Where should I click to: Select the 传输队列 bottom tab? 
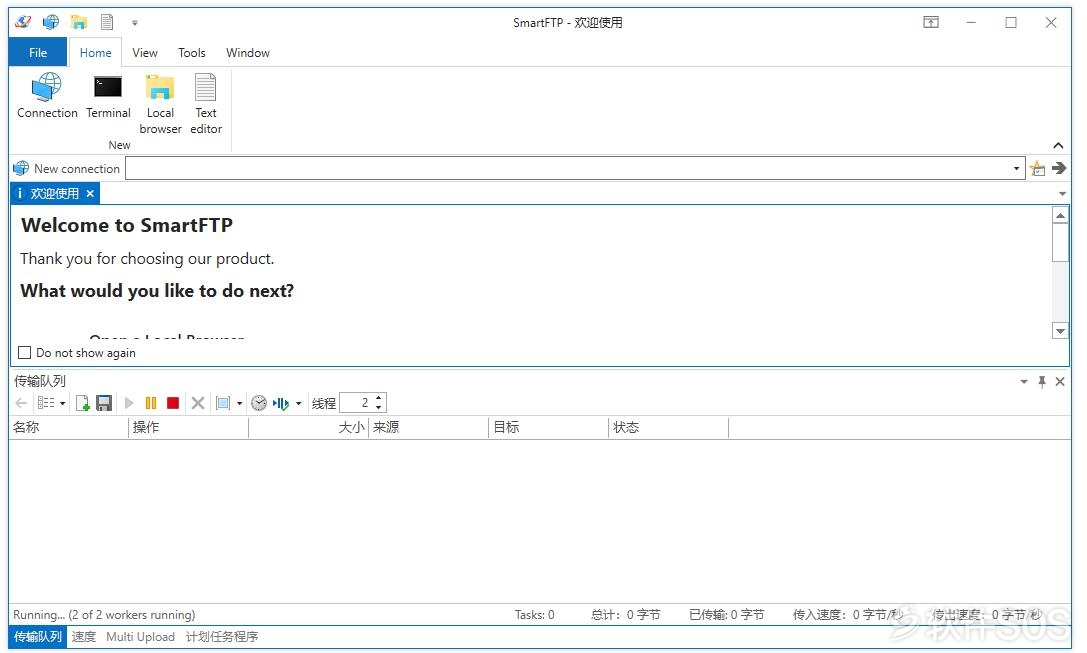38,636
